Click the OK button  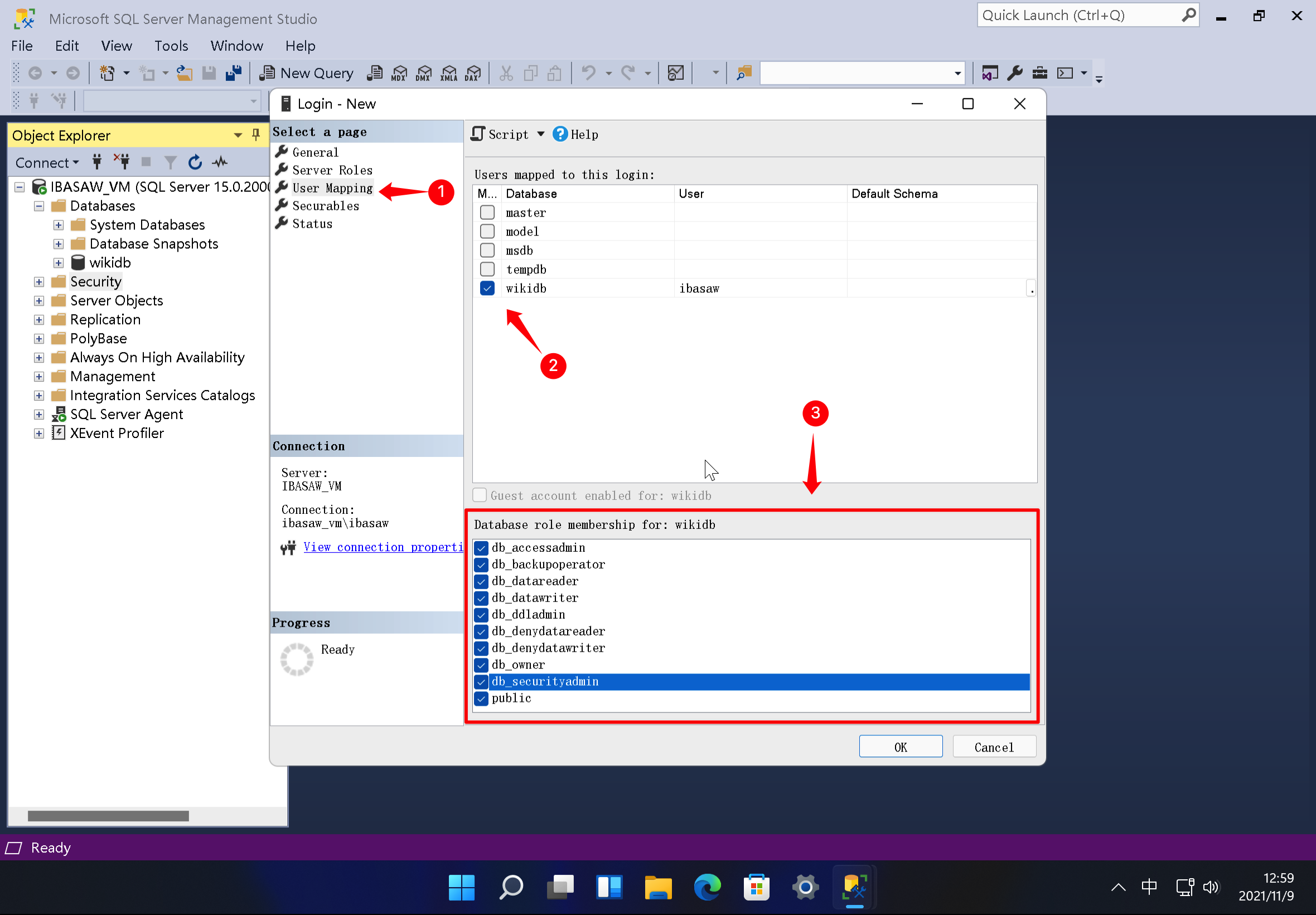coord(900,747)
